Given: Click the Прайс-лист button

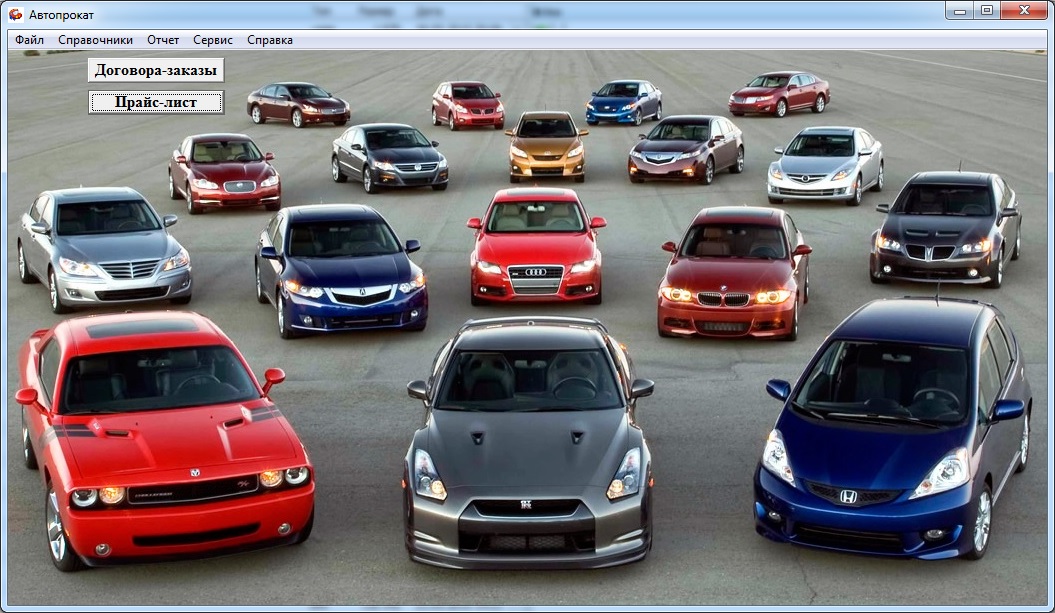Looking at the screenshot, I should 156,102.
